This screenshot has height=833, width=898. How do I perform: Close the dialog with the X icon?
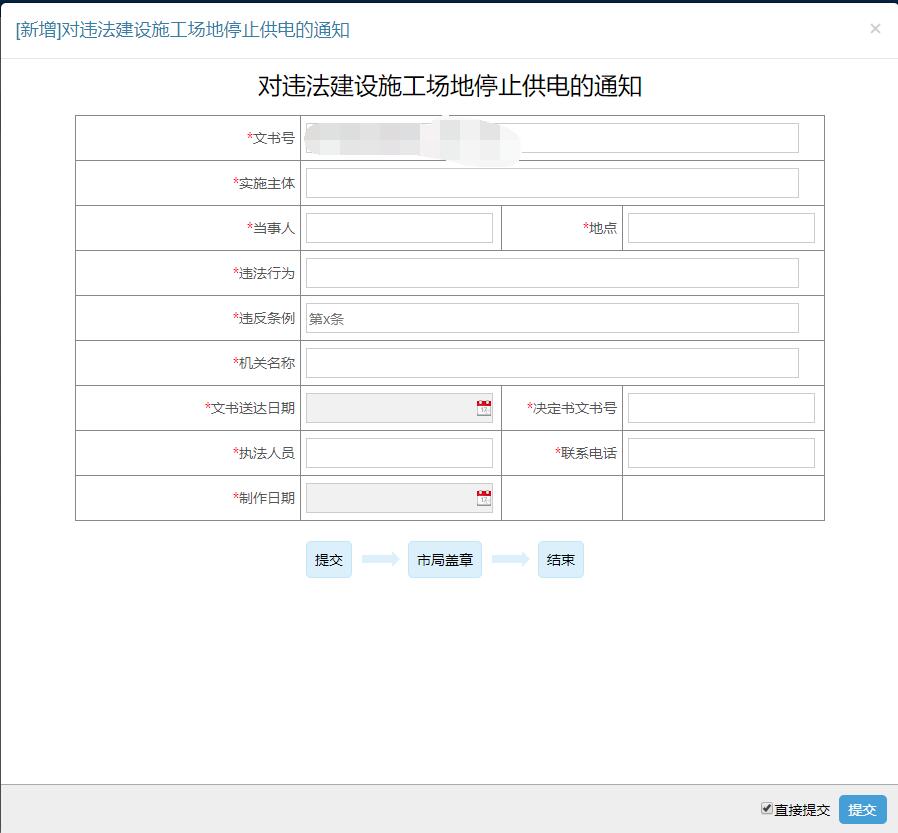[x=875, y=29]
